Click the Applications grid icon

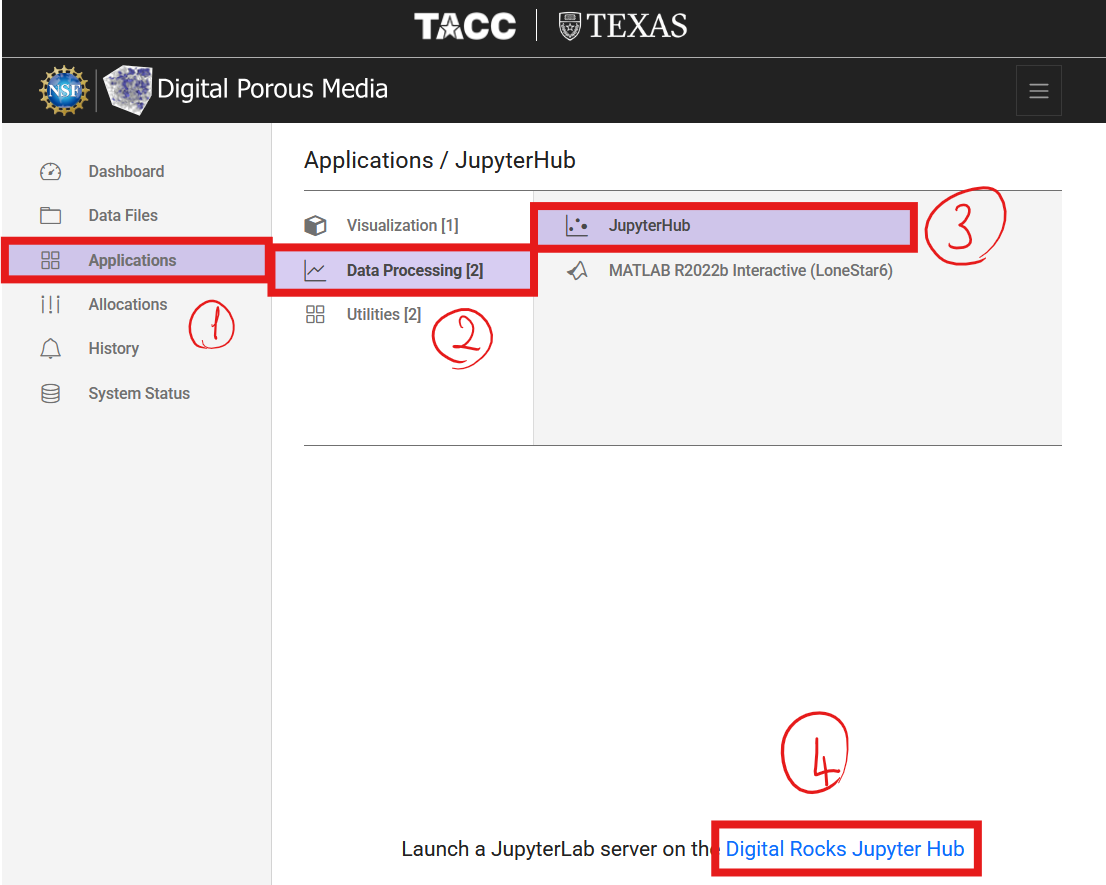(x=50, y=260)
